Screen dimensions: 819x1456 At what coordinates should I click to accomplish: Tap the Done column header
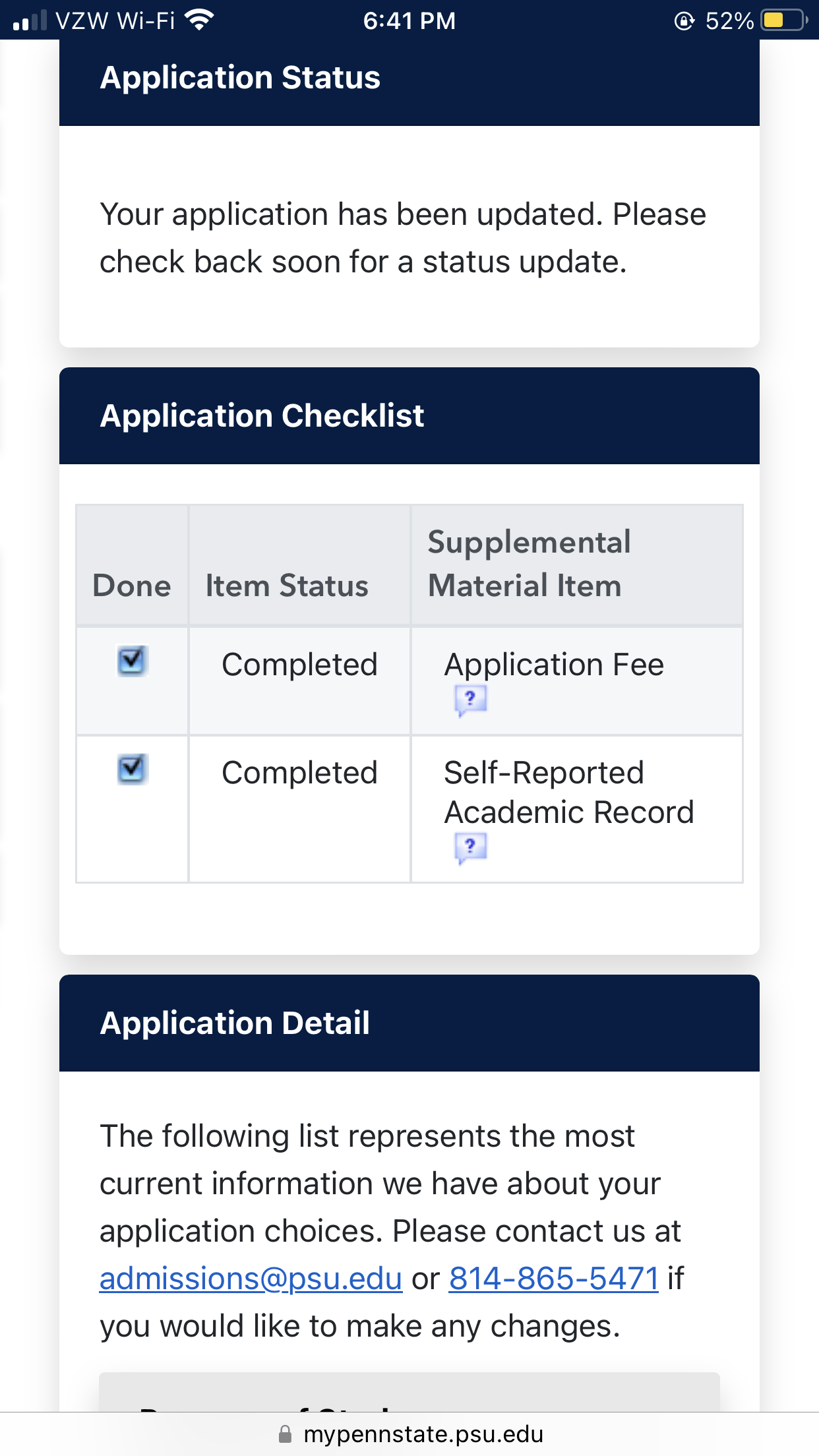click(x=132, y=586)
